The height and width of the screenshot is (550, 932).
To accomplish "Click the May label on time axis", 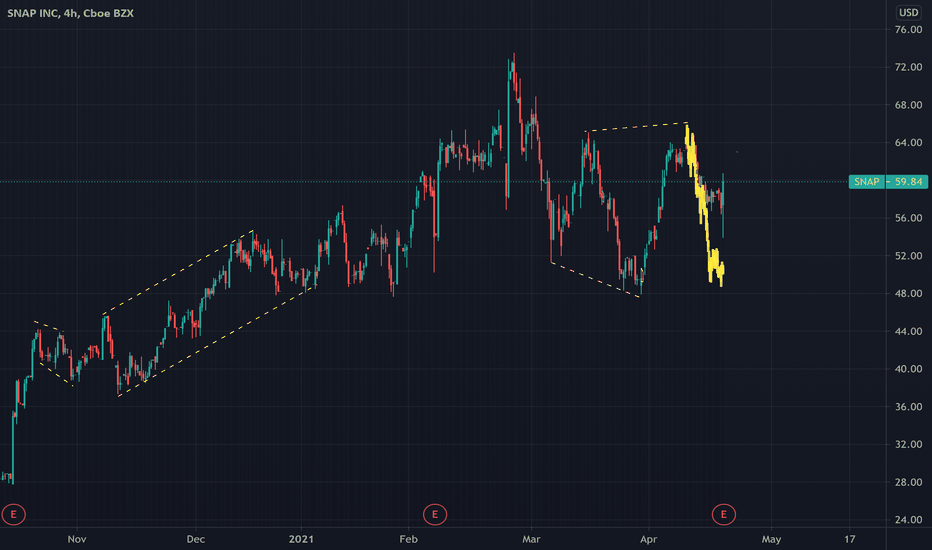I will [771, 539].
